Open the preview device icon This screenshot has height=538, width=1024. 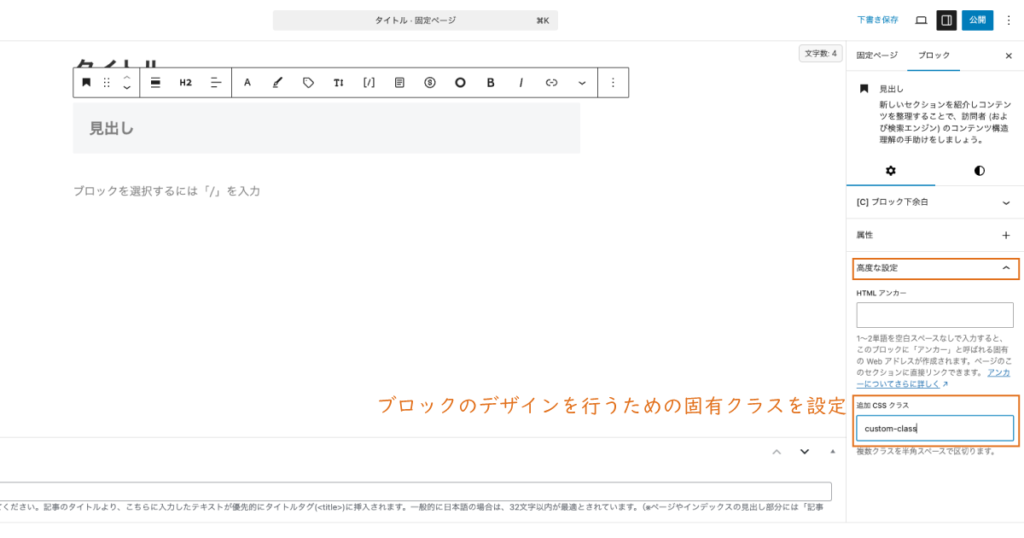(x=921, y=20)
